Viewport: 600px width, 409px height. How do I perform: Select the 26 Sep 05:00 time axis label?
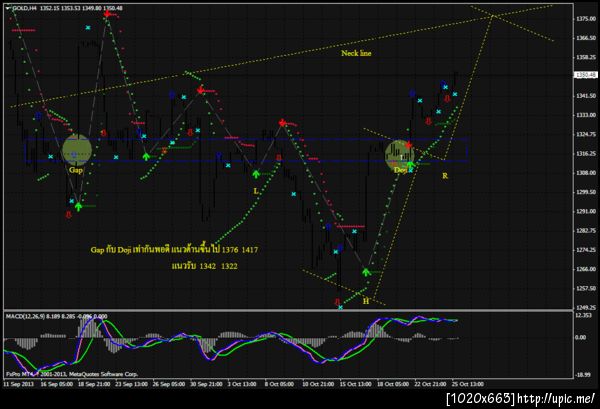click(x=169, y=384)
